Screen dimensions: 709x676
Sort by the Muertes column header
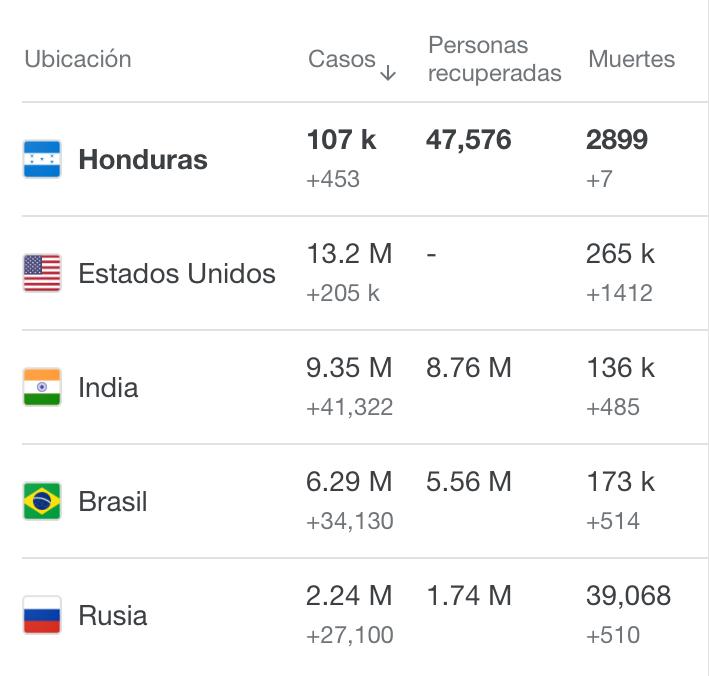(x=631, y=59)
